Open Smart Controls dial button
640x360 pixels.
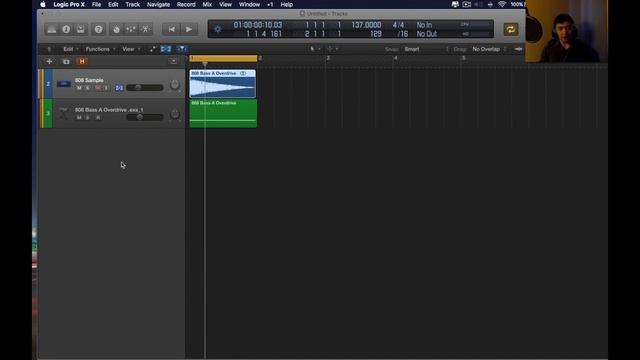pyautogui.click(x=116, y=29)
